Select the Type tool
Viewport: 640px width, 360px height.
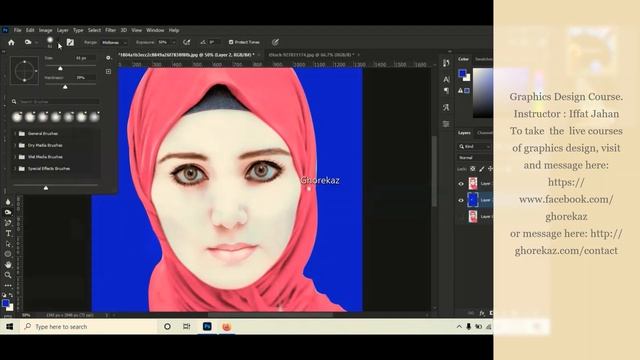(x=8, y=233)
